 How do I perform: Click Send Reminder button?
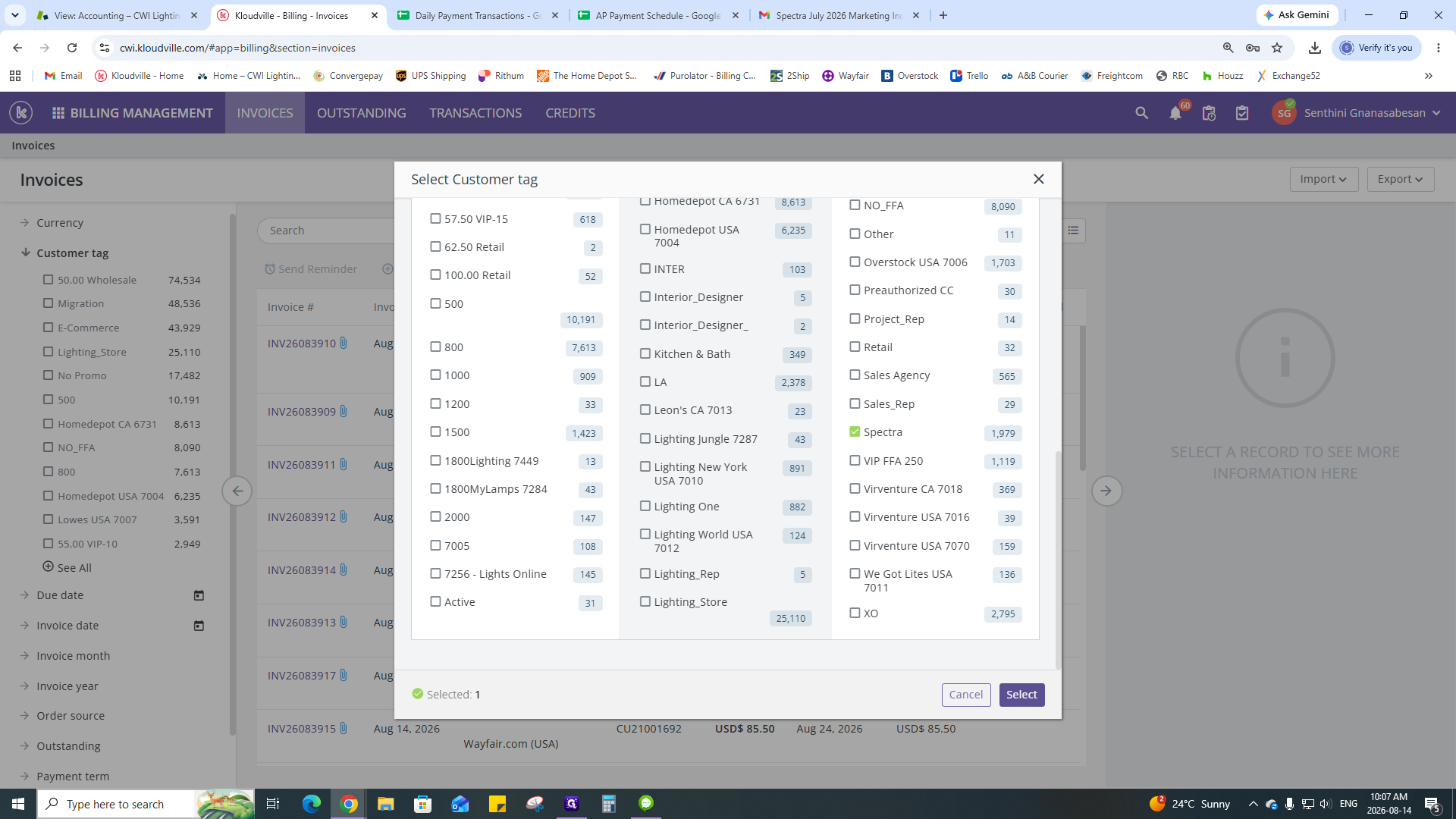point(310,269)
